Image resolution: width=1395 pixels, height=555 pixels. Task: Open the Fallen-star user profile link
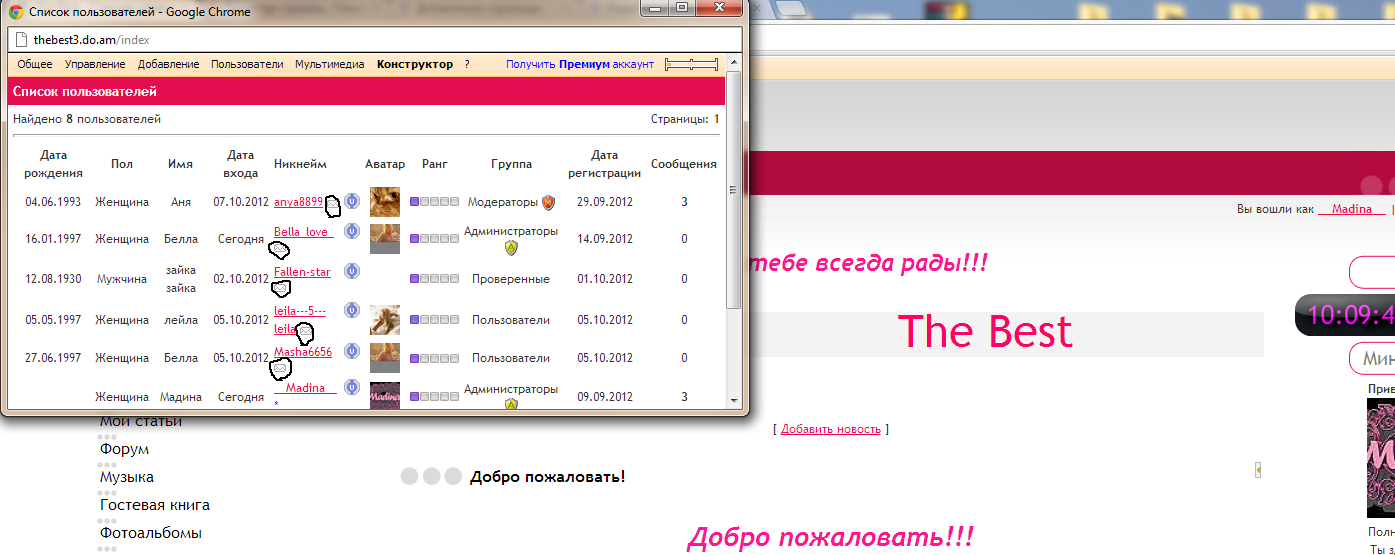point(302,272)
